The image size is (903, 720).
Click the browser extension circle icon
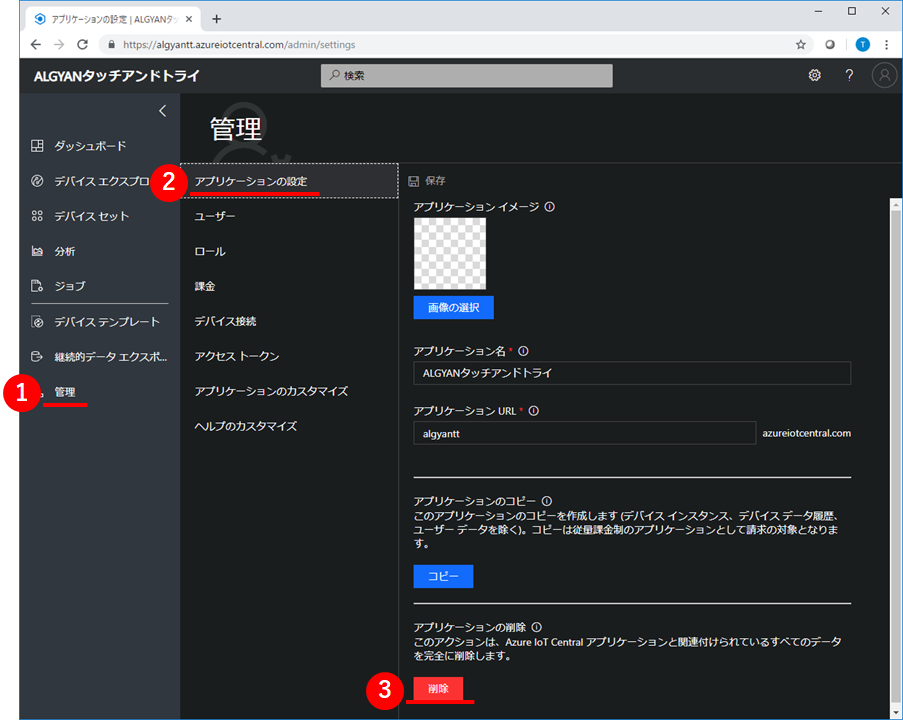(830, 44)
